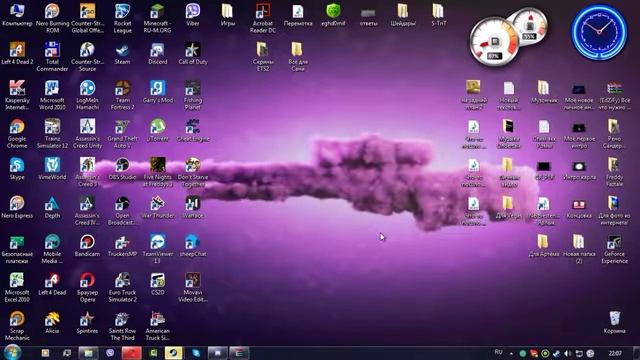Open the Bandicam shortcut
Image resolution: width=640 pixels, height=360 pixels.
(x=87, y=245)
